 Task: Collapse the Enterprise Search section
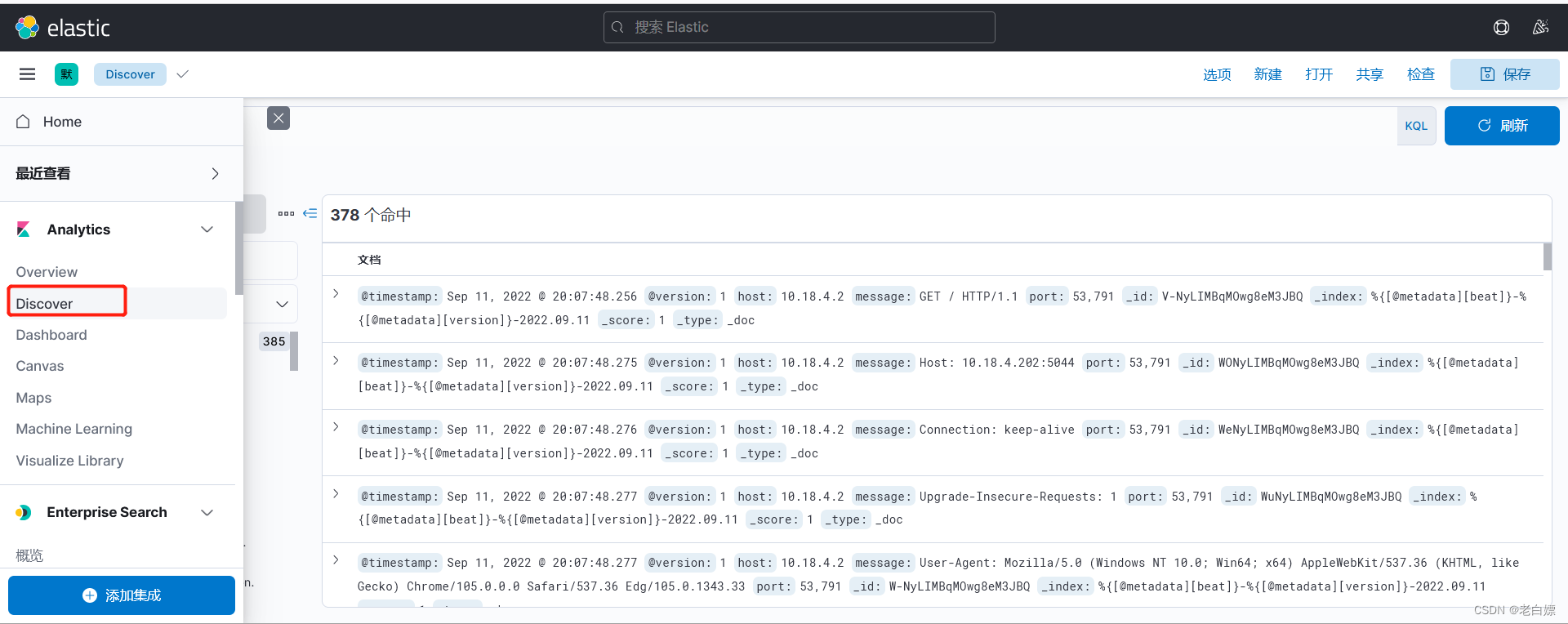pyautogui.click(x=207, y=512)
